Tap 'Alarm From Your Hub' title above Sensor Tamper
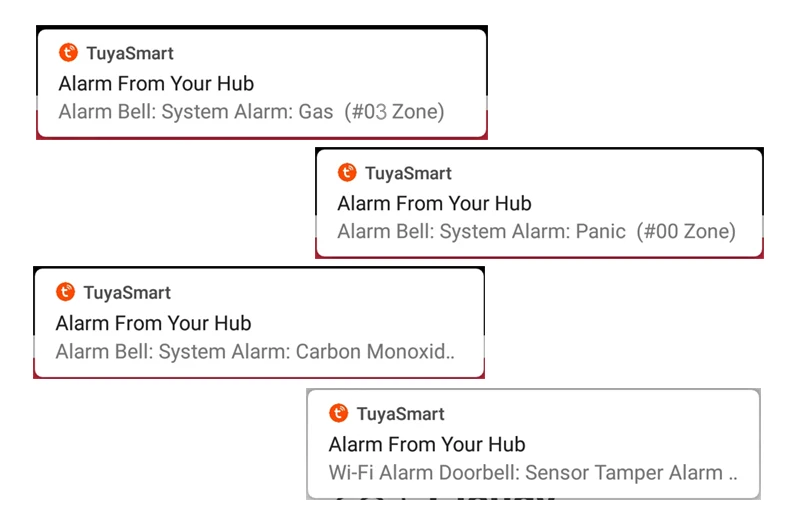 click(x=426, y=444)
